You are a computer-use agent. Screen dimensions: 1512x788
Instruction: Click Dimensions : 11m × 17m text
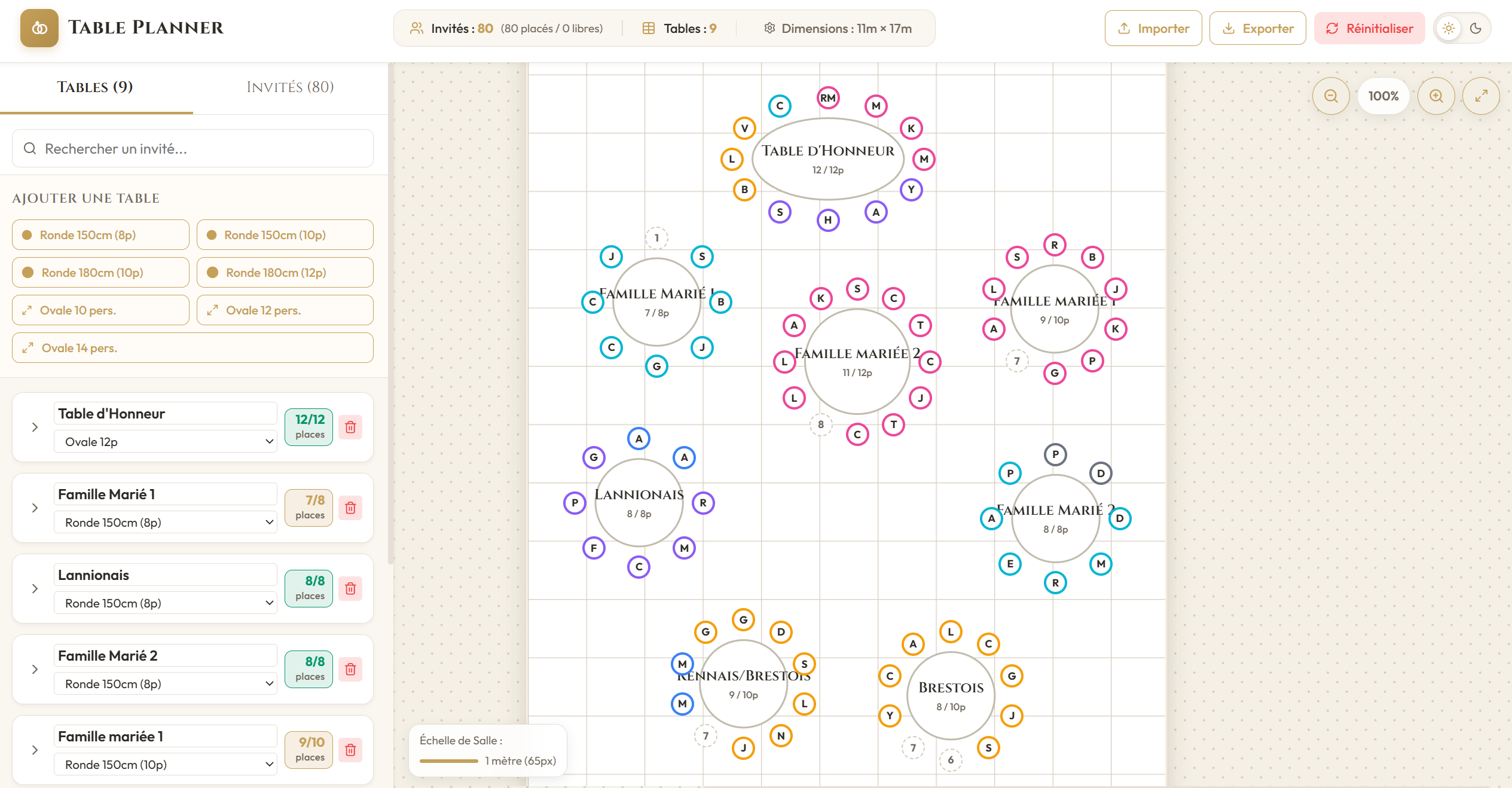(846, 28)
